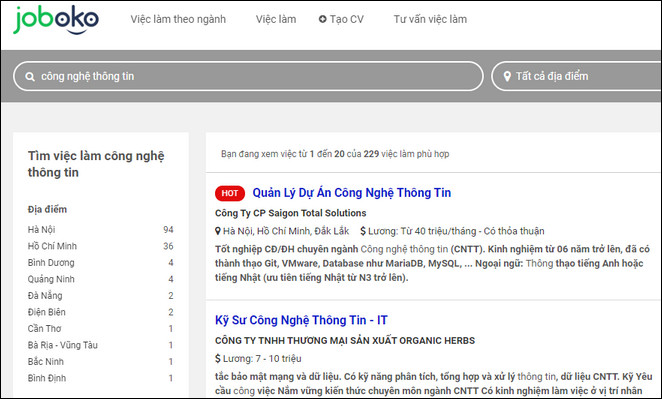Click location text Hà Nội, Hồ Chí Minh, Đắk Lắk
The image size is (662, 399).
[286, 231]
